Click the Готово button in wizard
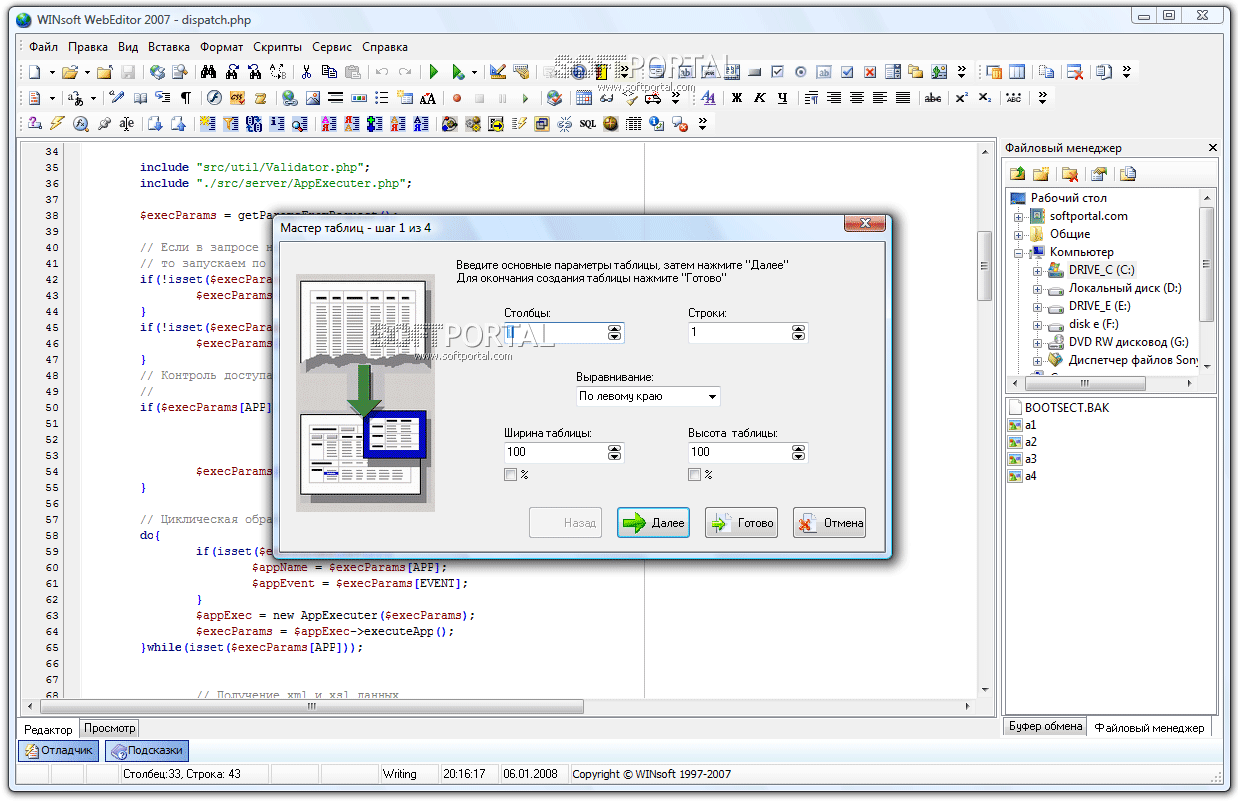 [x=741, y=523]
